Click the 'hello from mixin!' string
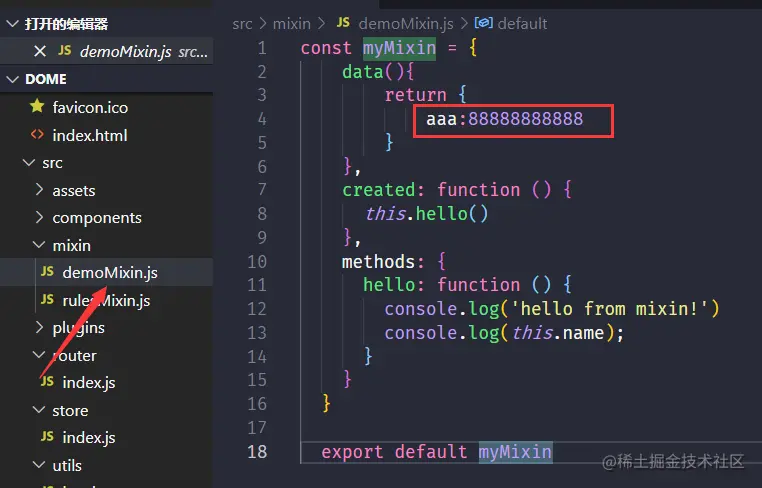The width and height of the screenshot is (762, 488). click(610, 309)
